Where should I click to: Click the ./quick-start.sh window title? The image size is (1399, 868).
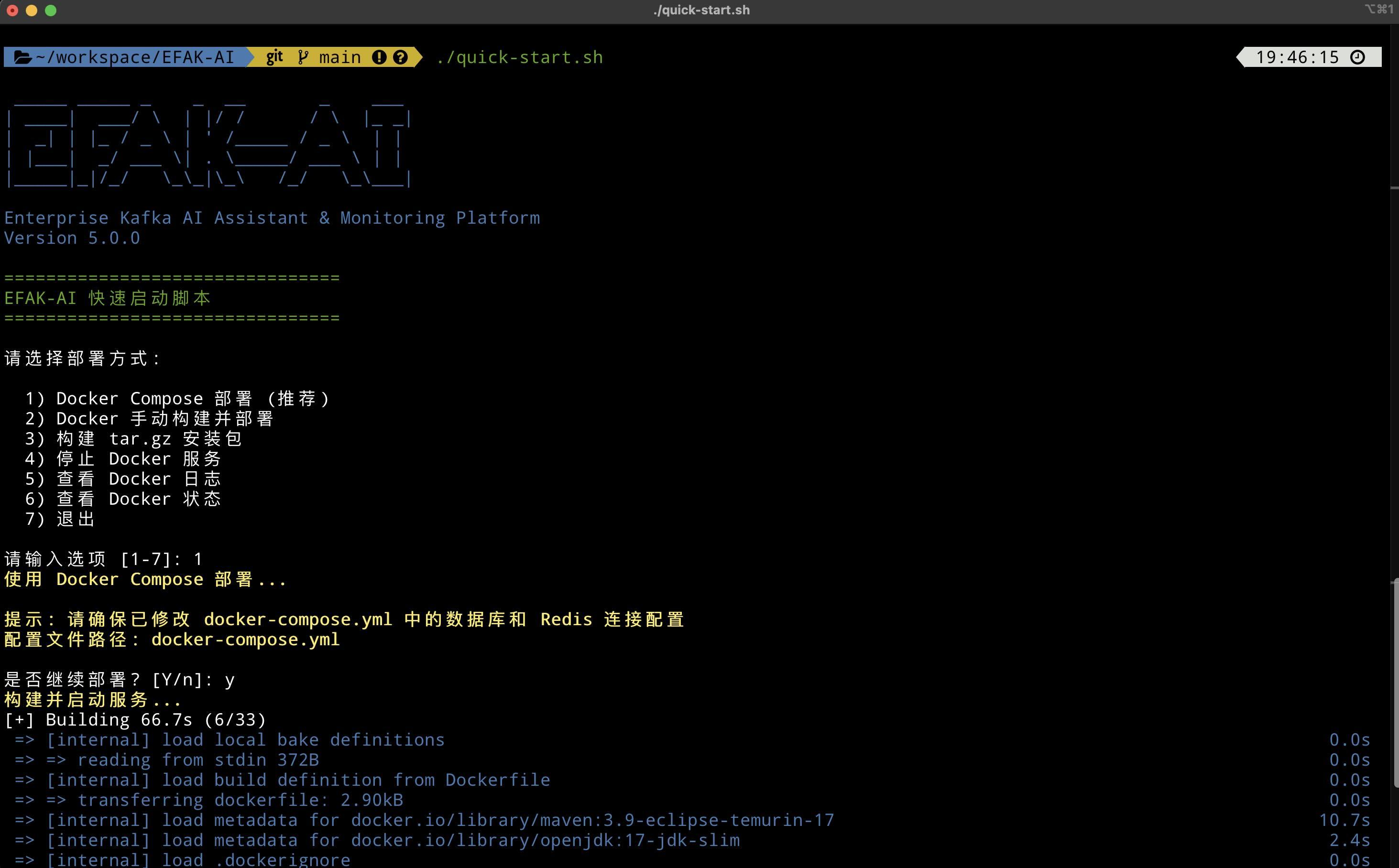coord(700,11)
